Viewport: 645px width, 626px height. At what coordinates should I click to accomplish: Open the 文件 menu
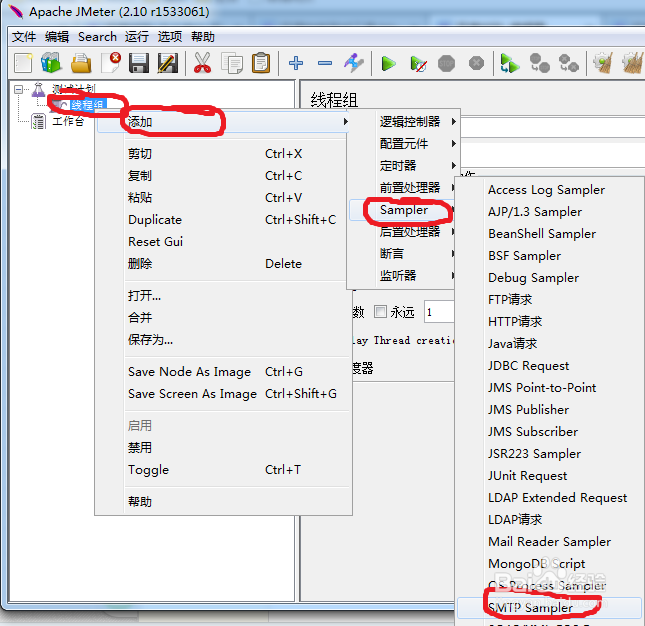point(23,37)
